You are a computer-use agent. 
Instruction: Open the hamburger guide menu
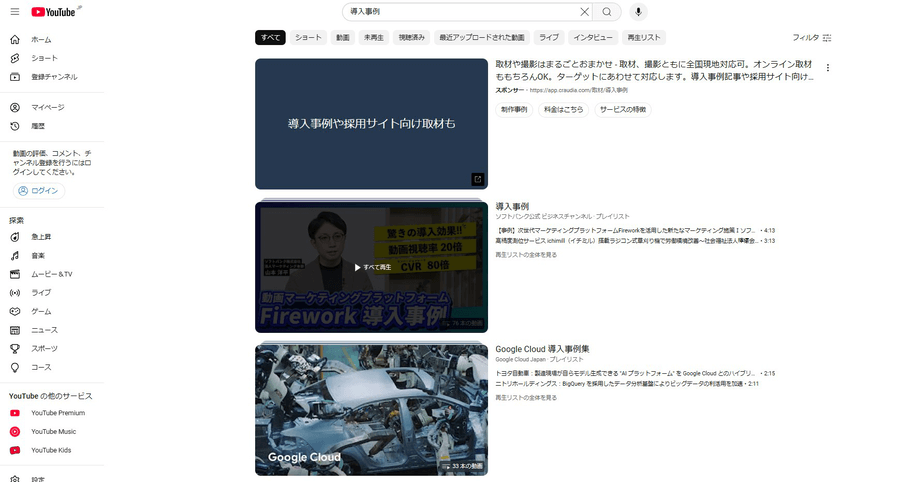click(x=15, y=11)
